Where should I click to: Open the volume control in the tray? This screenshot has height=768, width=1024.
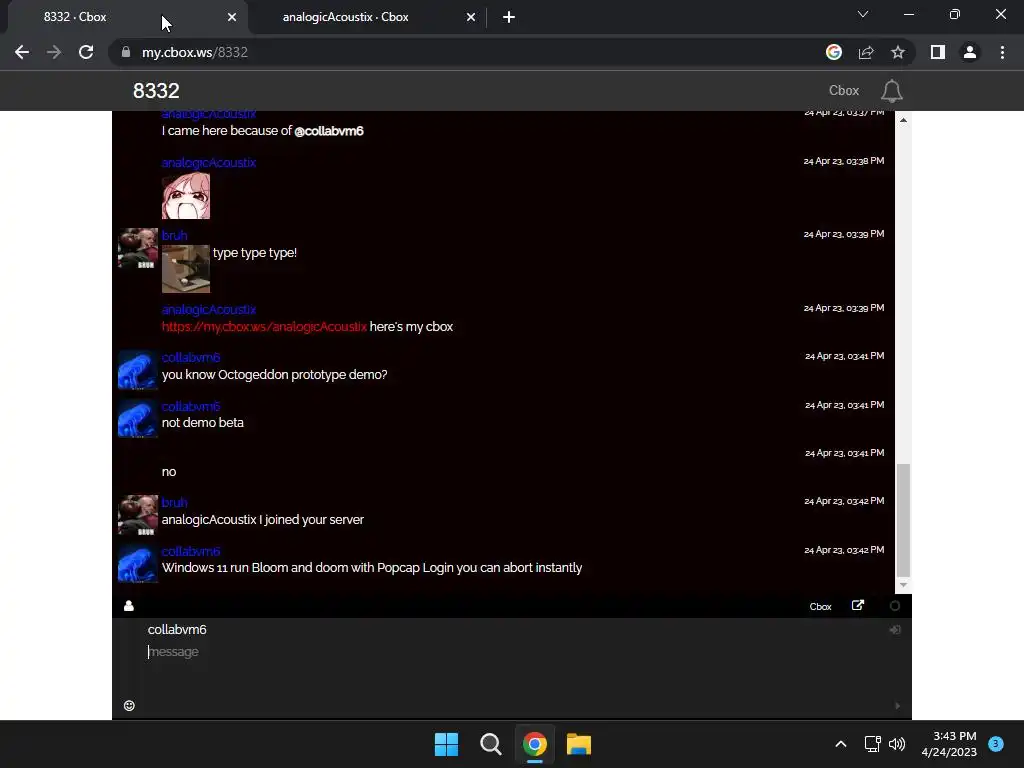pos(897,744)
